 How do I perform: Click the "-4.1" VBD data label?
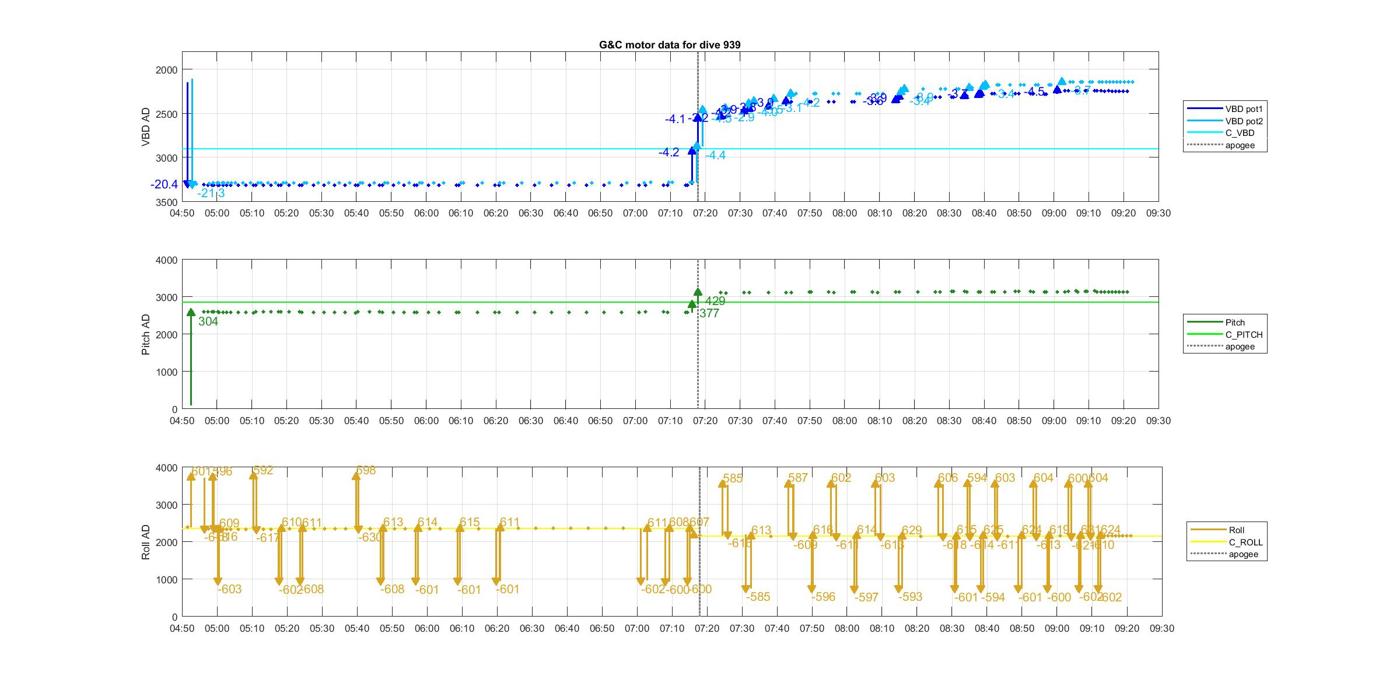(676, 119)
